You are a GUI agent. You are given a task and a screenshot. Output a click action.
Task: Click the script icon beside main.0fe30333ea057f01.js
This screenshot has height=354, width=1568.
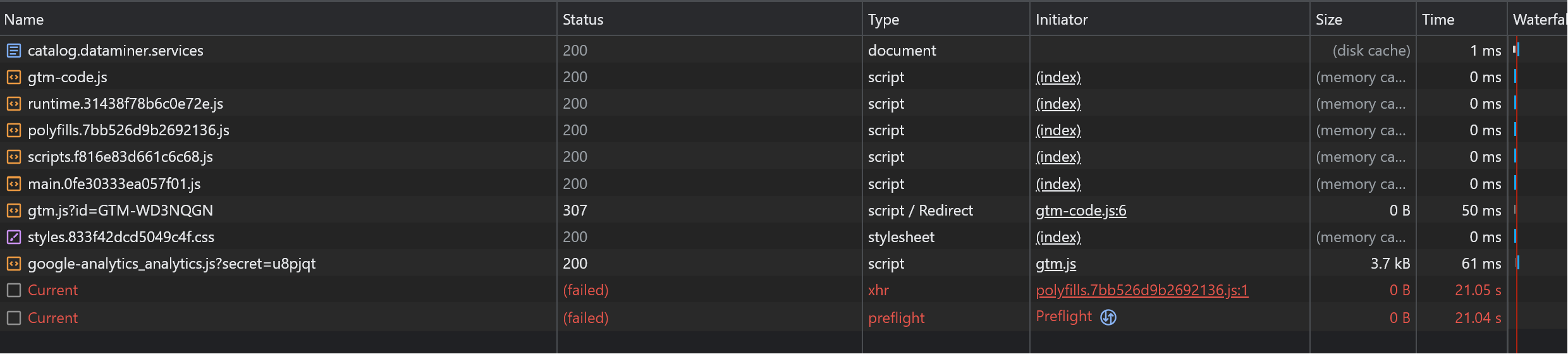(x=14, y=184)
